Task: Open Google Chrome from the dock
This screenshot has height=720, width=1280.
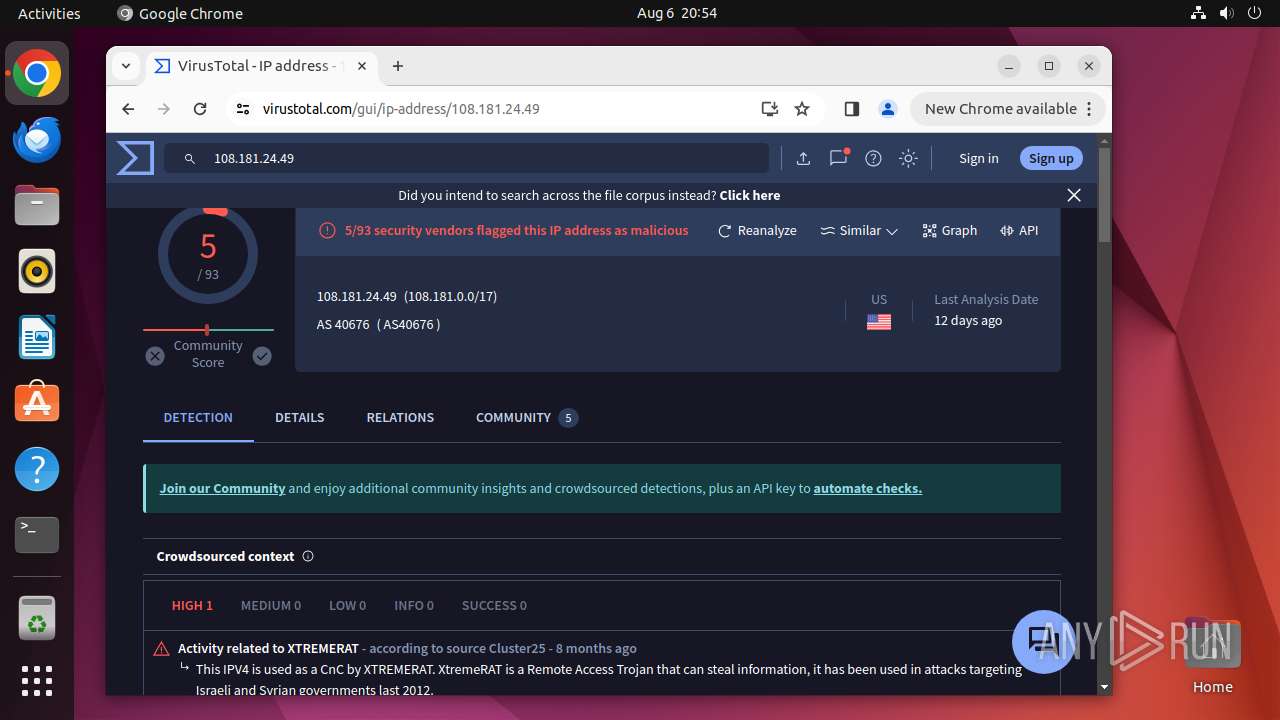Action: pyautogui.click(x=37, y=74)
